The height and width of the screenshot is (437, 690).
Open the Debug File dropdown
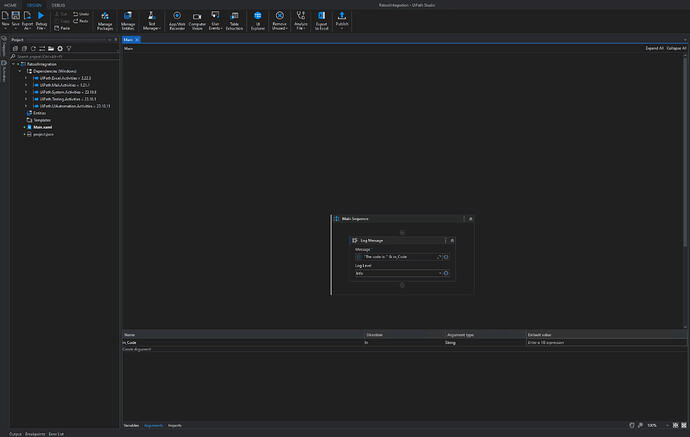coord(40,27)
